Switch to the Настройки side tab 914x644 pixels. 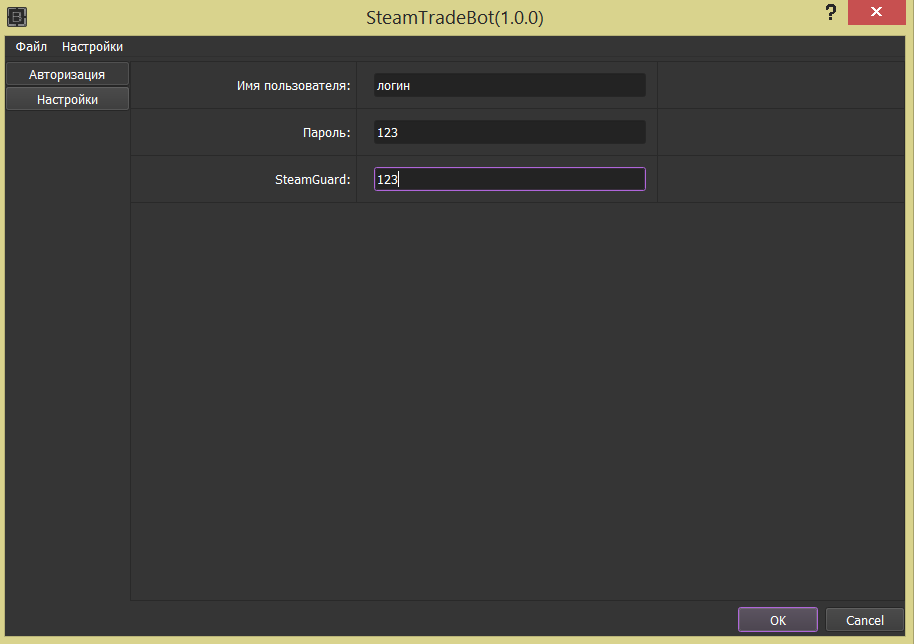tap(67, 99)
